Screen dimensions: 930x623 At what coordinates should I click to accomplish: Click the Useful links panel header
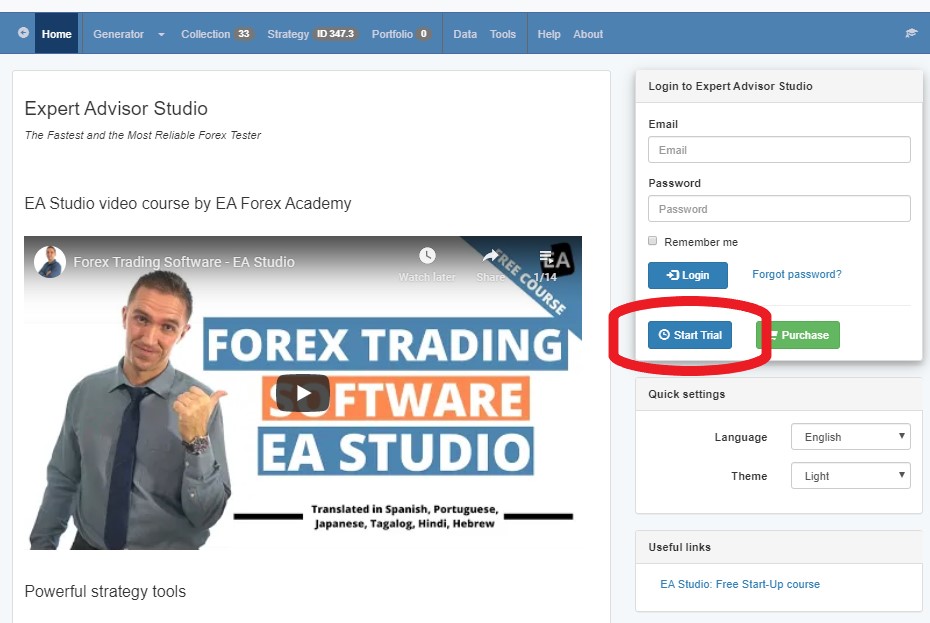tap(779, 547)
